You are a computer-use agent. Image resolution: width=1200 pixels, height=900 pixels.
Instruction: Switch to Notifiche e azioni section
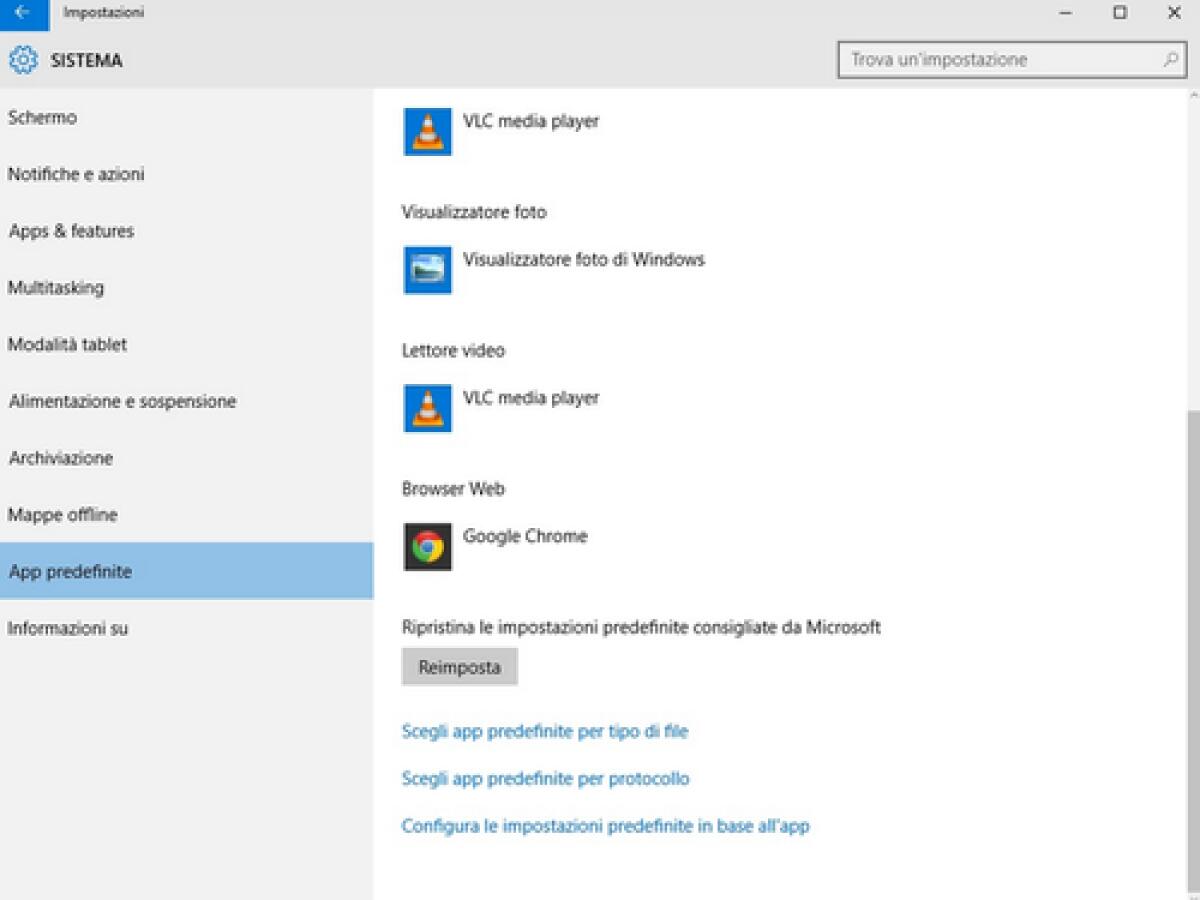tap(75, 174)
